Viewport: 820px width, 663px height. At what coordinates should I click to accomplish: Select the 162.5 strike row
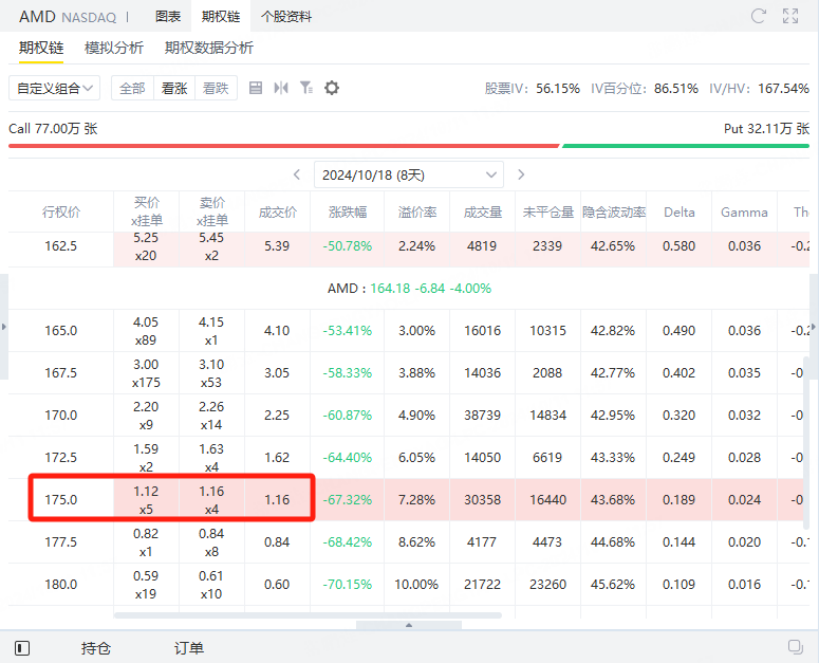409,246
